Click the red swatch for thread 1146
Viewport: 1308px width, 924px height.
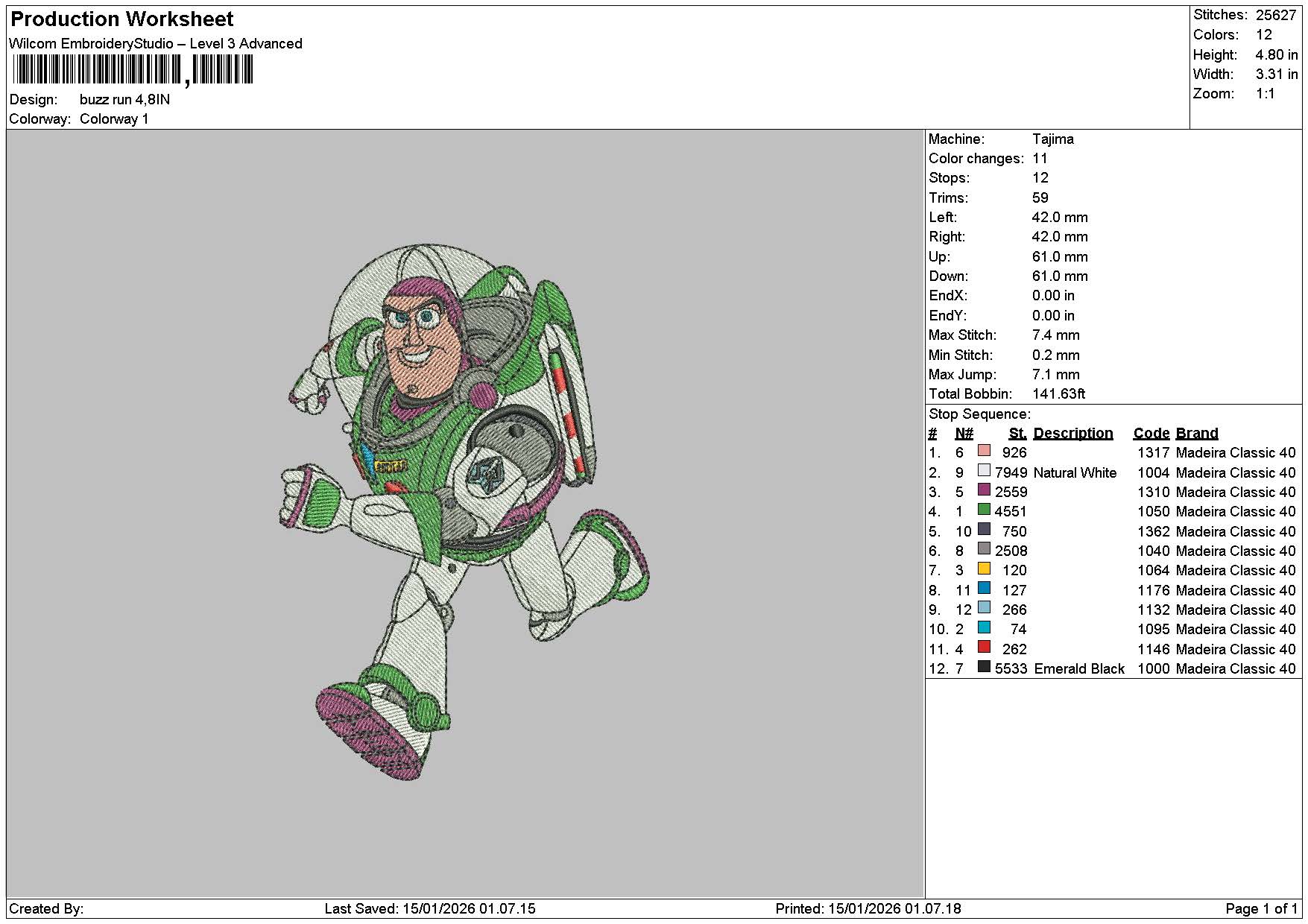click(984, 647)
